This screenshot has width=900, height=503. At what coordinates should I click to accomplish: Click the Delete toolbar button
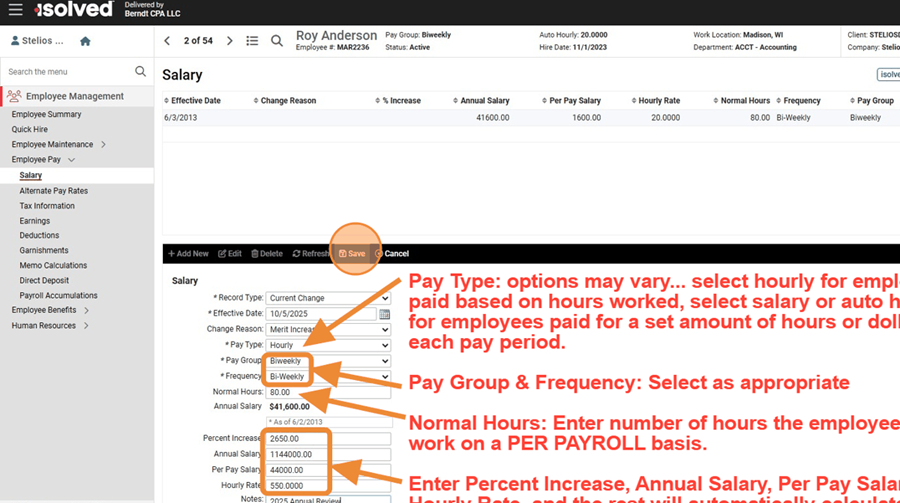coord(267,254)
